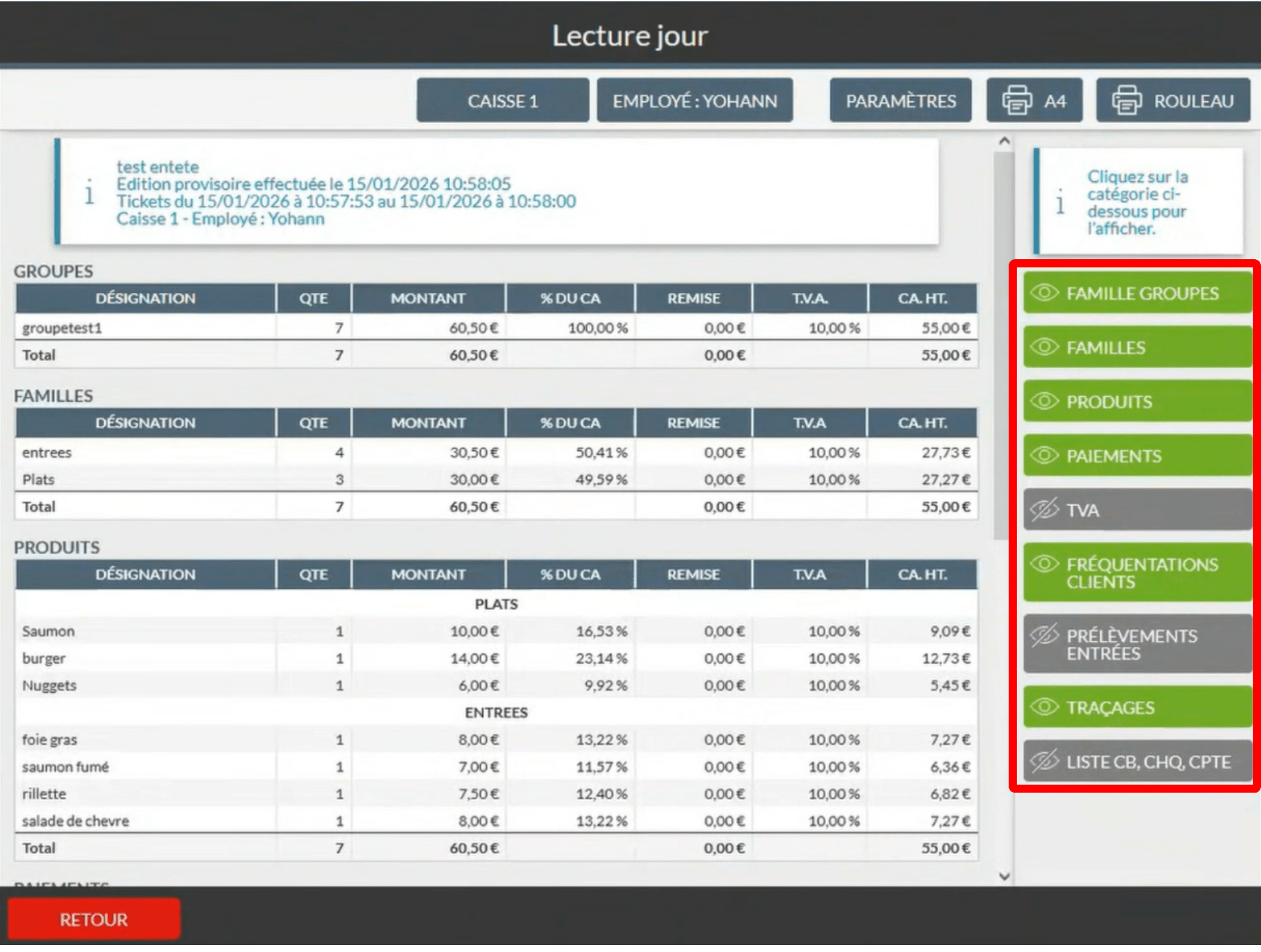Show the Prélèvements Entrées category

(1137, 644)
